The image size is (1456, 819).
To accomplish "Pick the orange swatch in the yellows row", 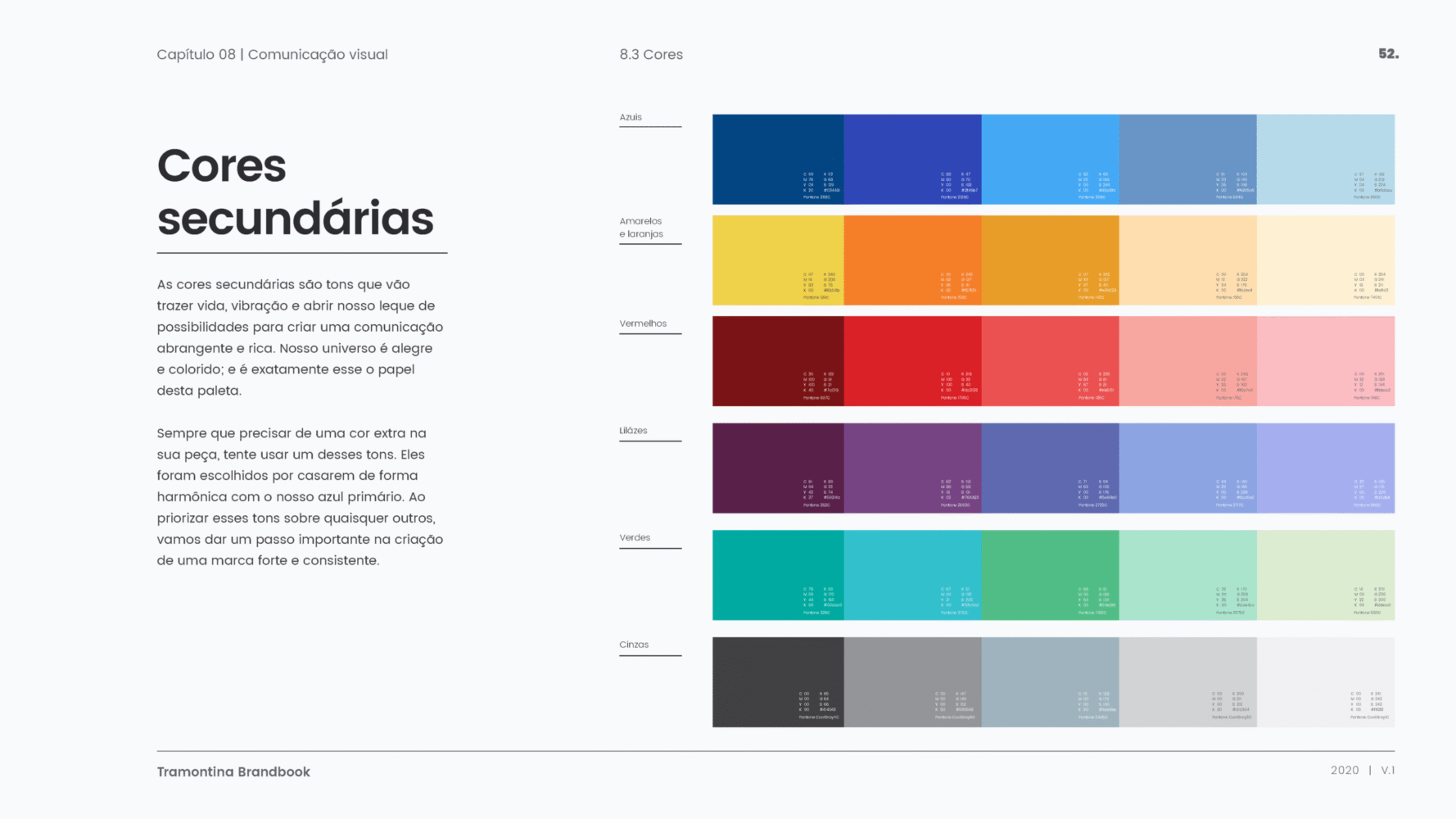I will pyautogui.click(x=912, y=260).
